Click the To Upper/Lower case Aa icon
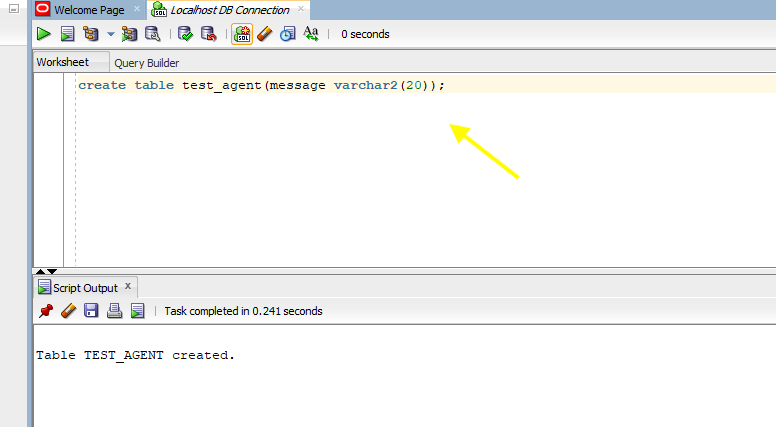 [311, 34]
